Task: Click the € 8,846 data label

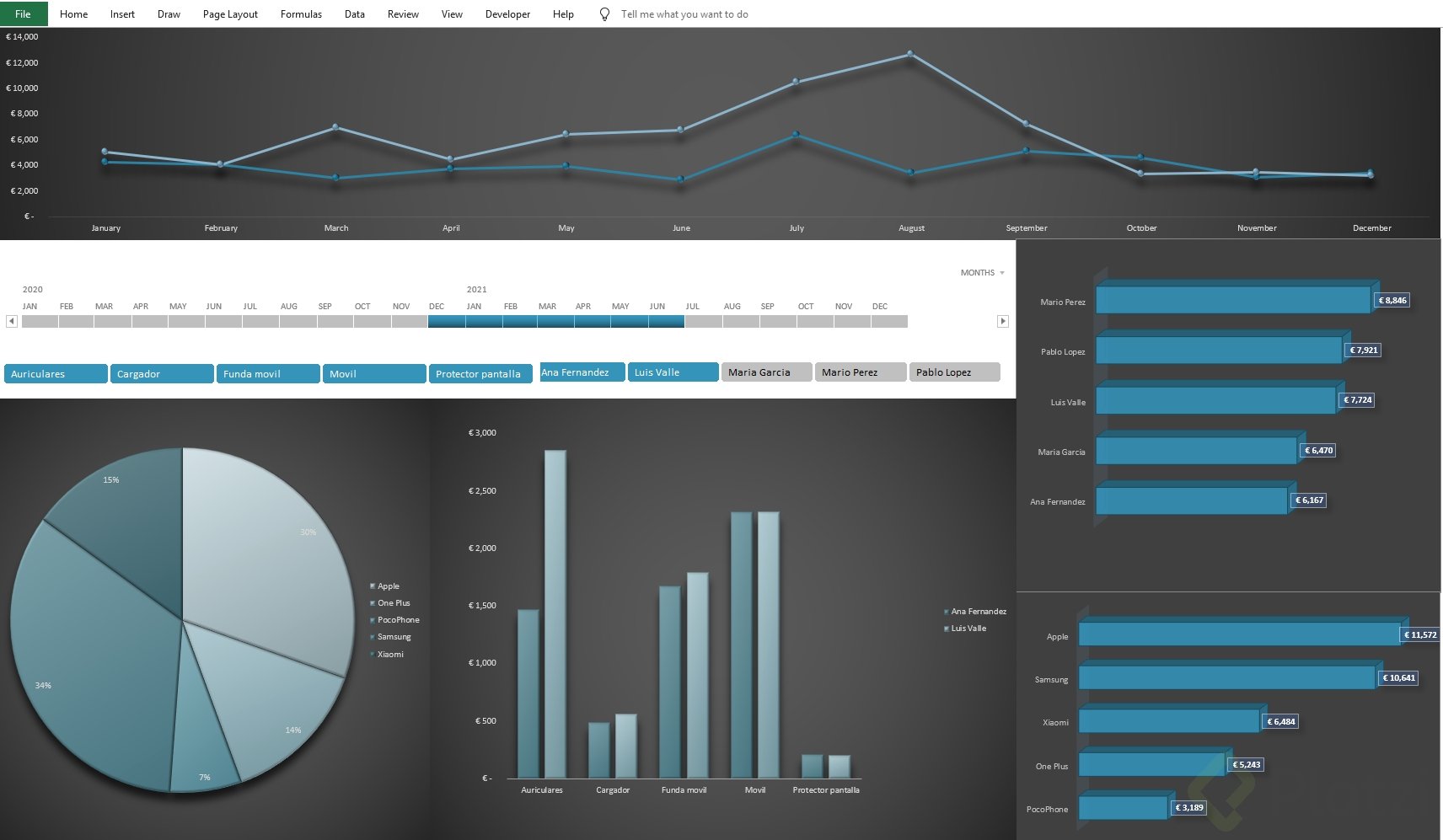Action: (x=1392, y=300)
